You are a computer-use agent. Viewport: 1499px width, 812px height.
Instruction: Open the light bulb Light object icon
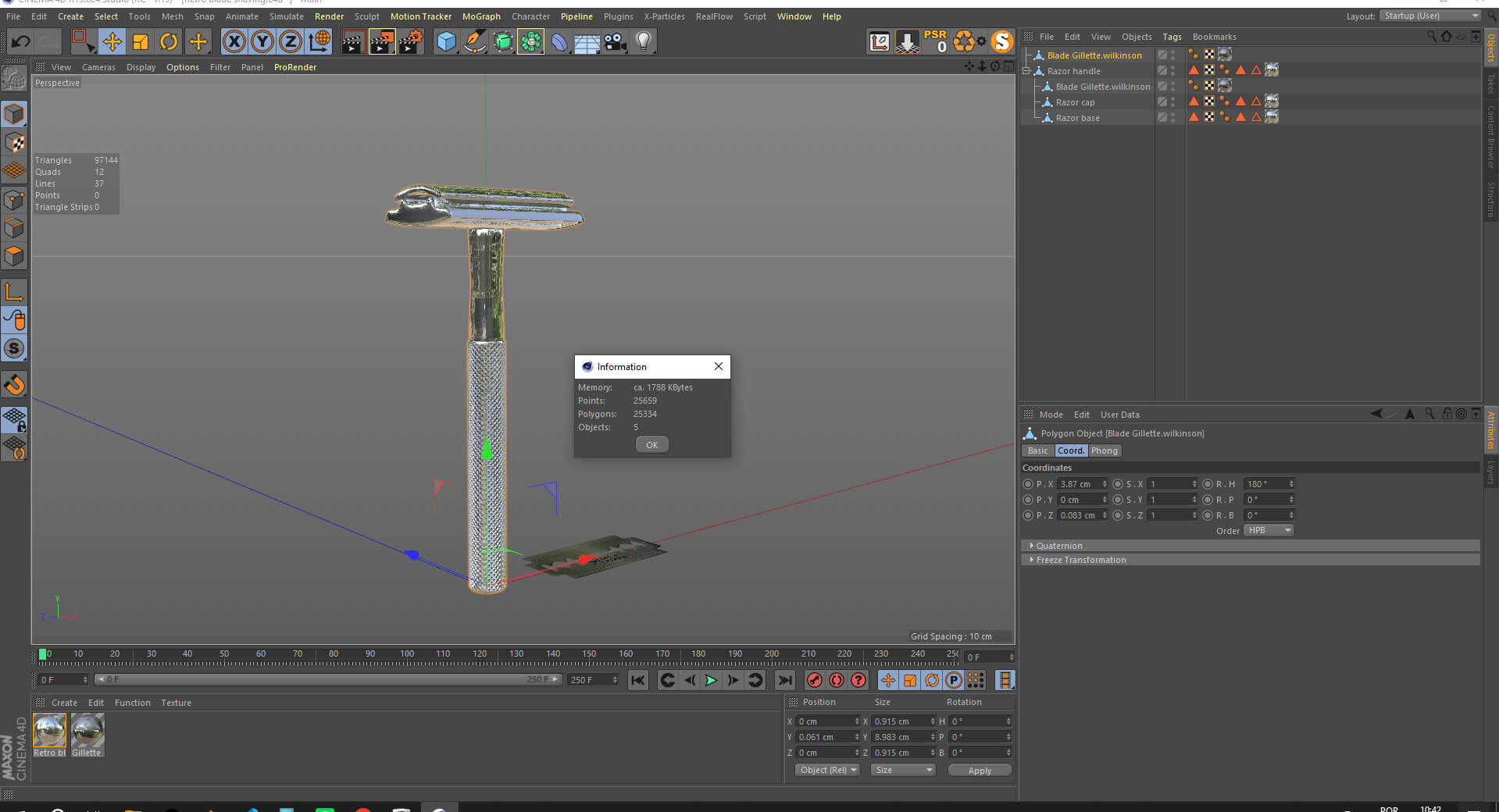point(643,41)
